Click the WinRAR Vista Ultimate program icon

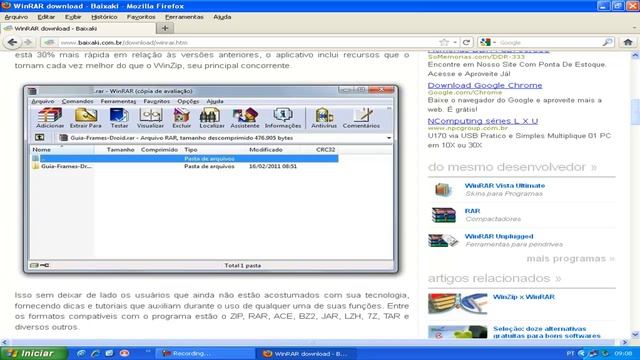click(442, 190)
